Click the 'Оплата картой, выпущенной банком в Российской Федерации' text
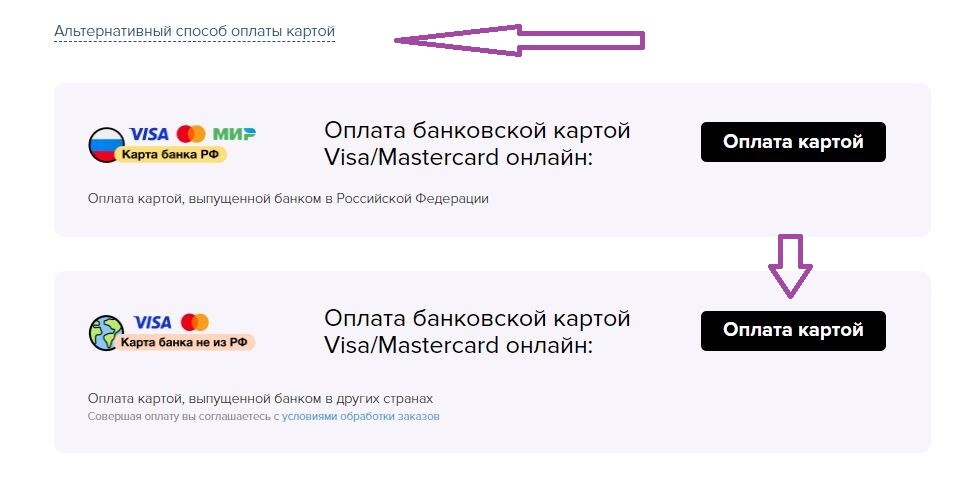977x496 pixels. coord(288,199)
